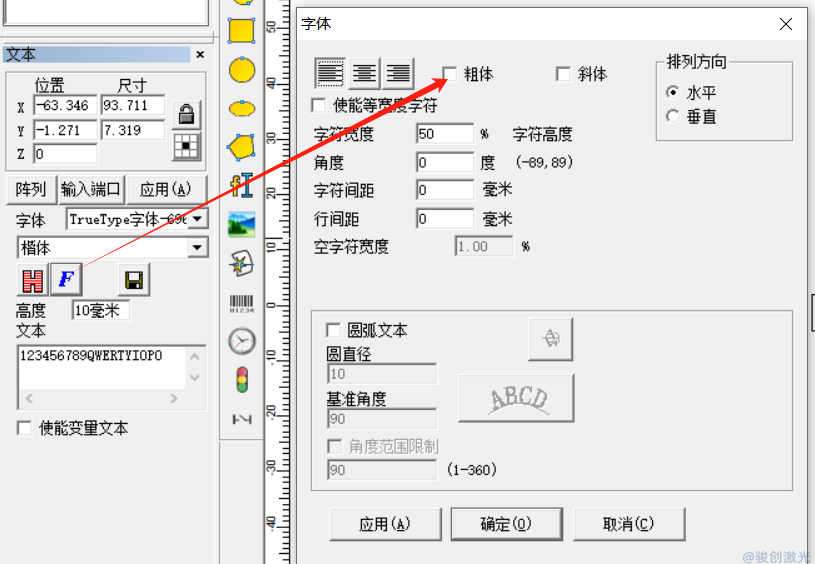Click 应用(A) in the font dialog
This screenshot has width=815, height=564.
pyautogui.click(x=385, y=524)
